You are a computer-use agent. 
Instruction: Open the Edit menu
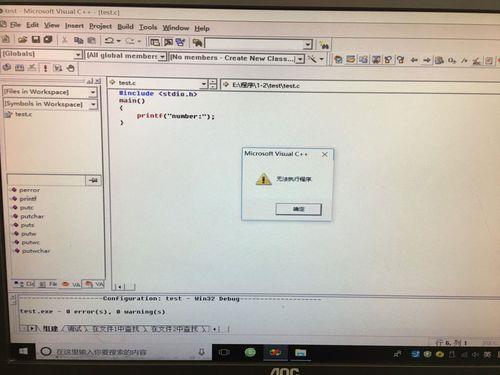pyautogui.click(x=32, y=25)
